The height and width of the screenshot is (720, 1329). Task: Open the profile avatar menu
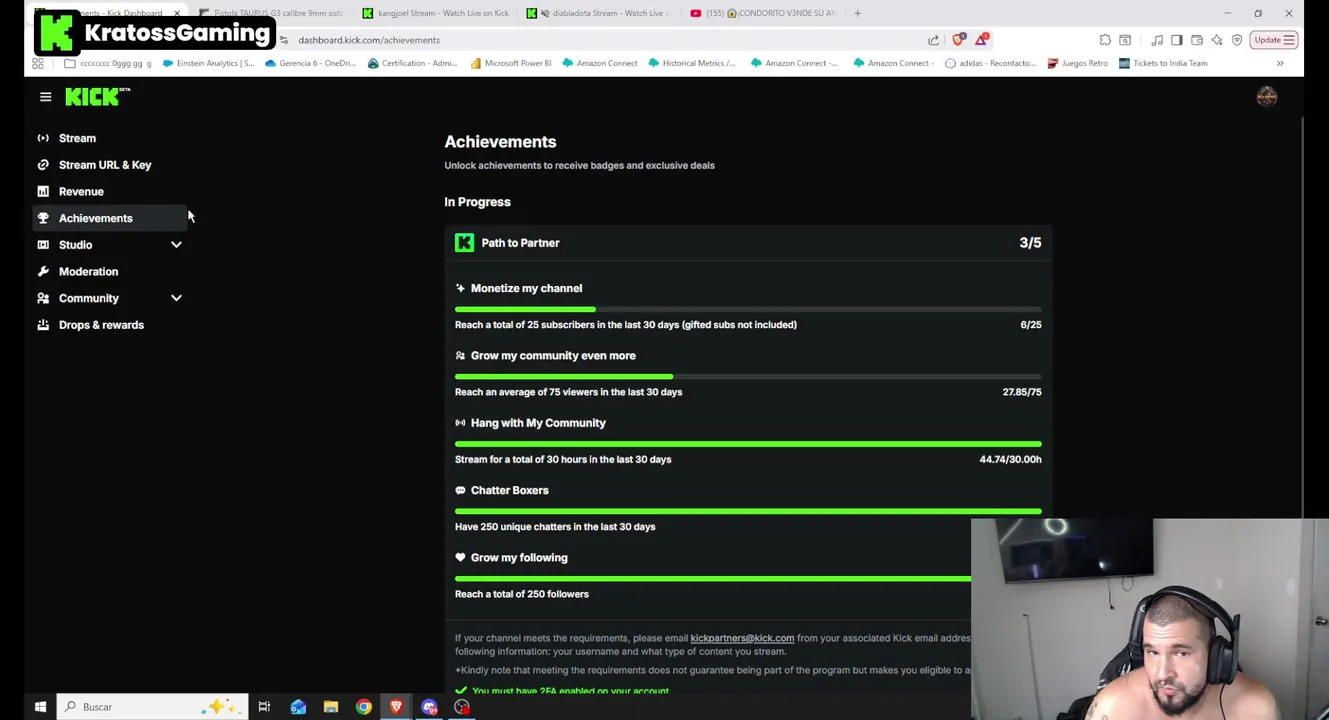pyautogui.click(x=1266, y=96)
